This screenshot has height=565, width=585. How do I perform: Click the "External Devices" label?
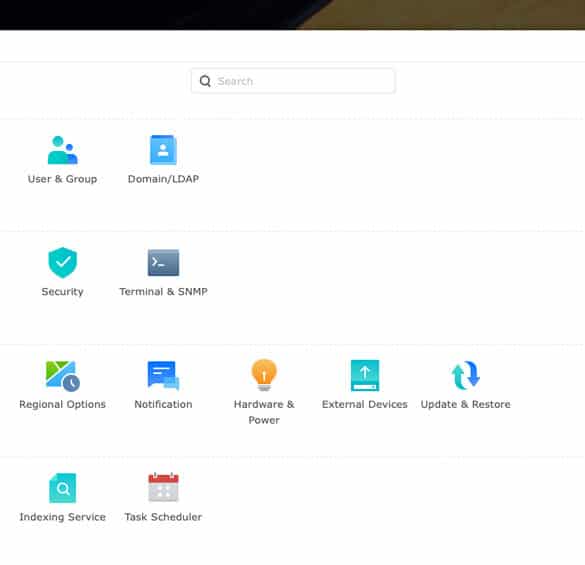click(365, 404)
